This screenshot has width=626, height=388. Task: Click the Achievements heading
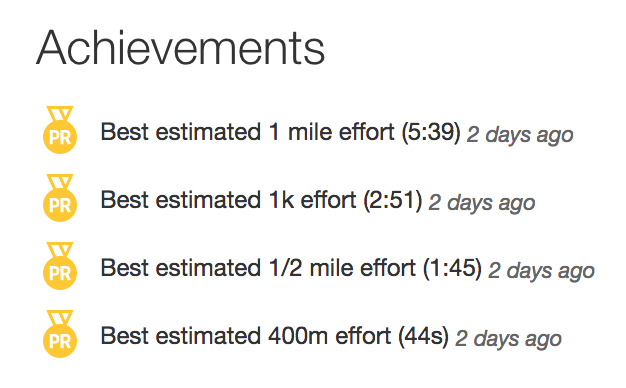click(180, 48)
